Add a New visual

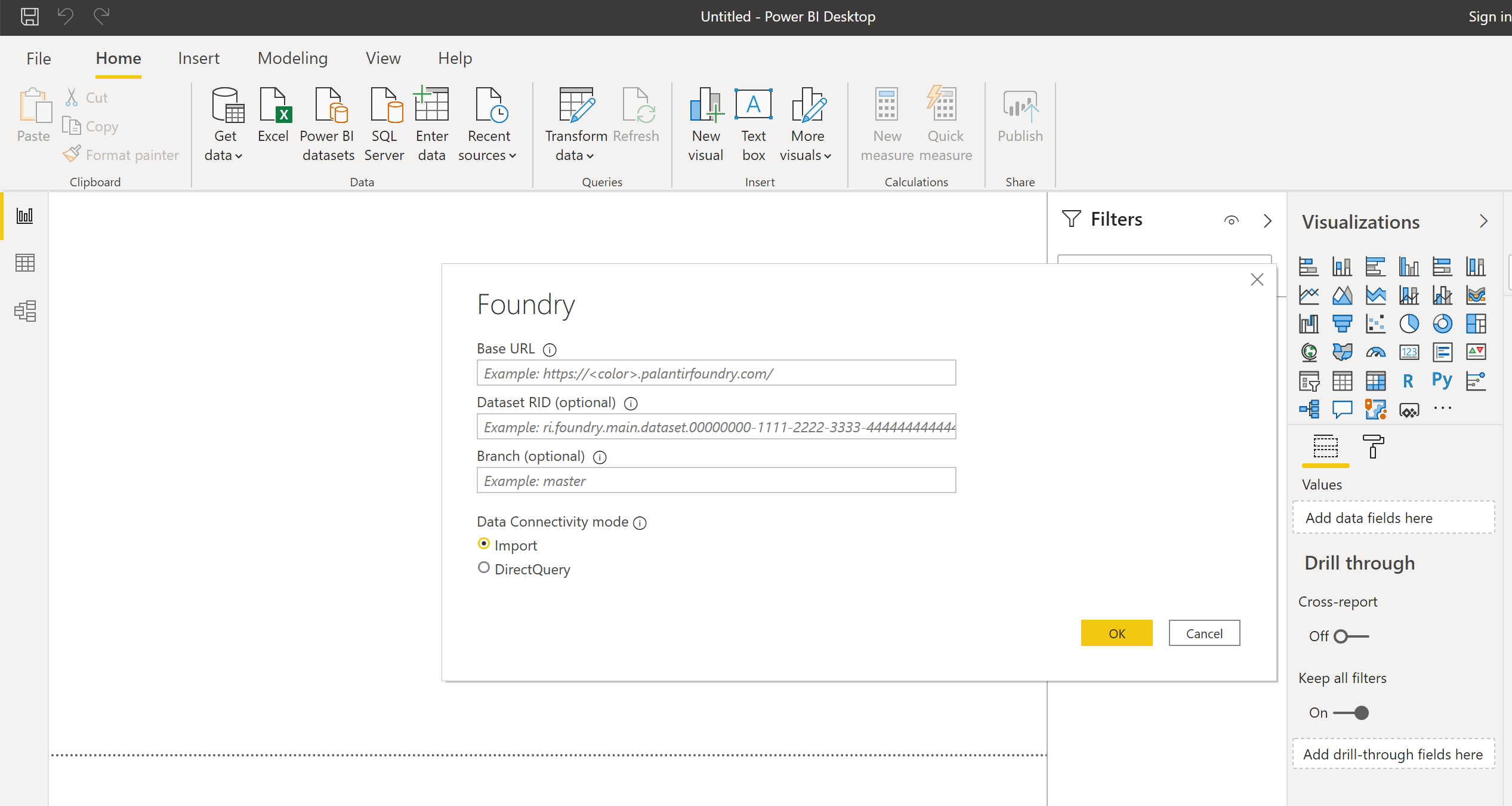[706, 124]
